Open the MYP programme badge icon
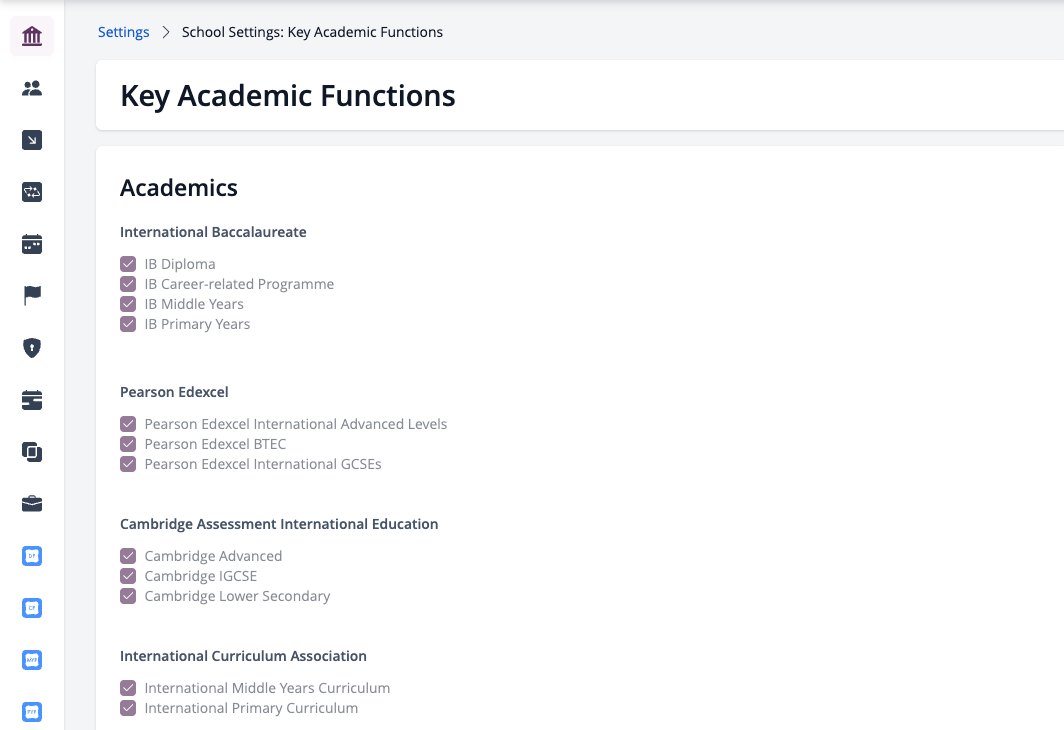The height and width of the screenshot is (730, 1064). pos(32,659)
